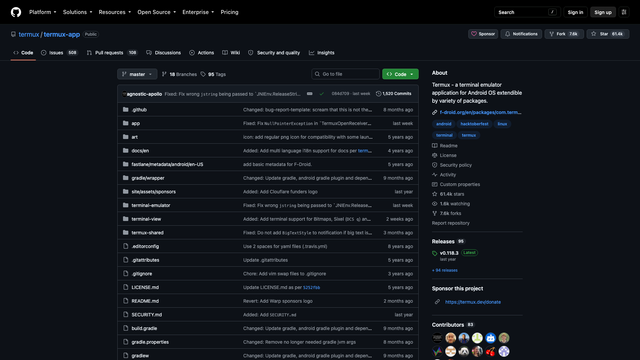Viewport: 640px width, 360px height.
Task: Select the heart Sponsor button
Action: coord(483,34)
